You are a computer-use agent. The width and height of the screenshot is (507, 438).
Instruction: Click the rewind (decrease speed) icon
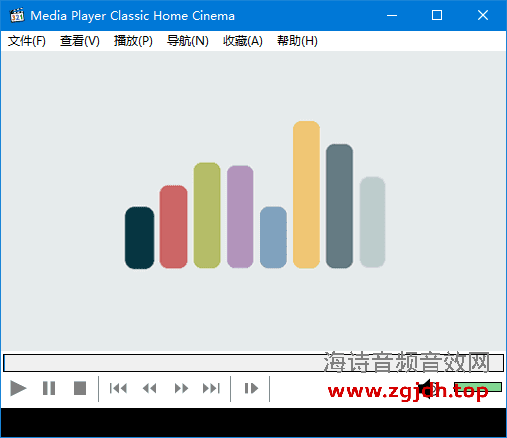pos(149,388)
